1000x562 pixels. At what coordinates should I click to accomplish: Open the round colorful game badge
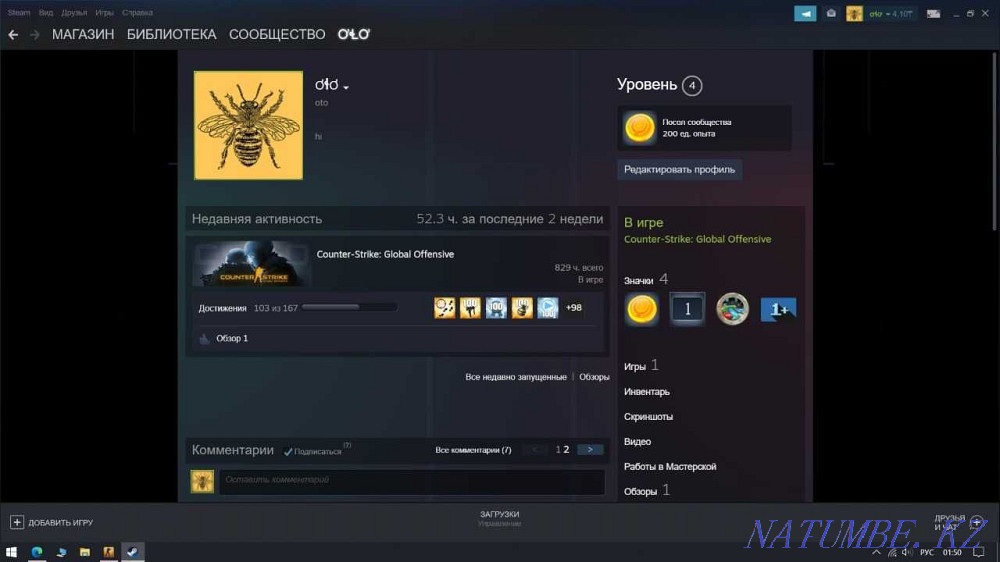(732, 309)
